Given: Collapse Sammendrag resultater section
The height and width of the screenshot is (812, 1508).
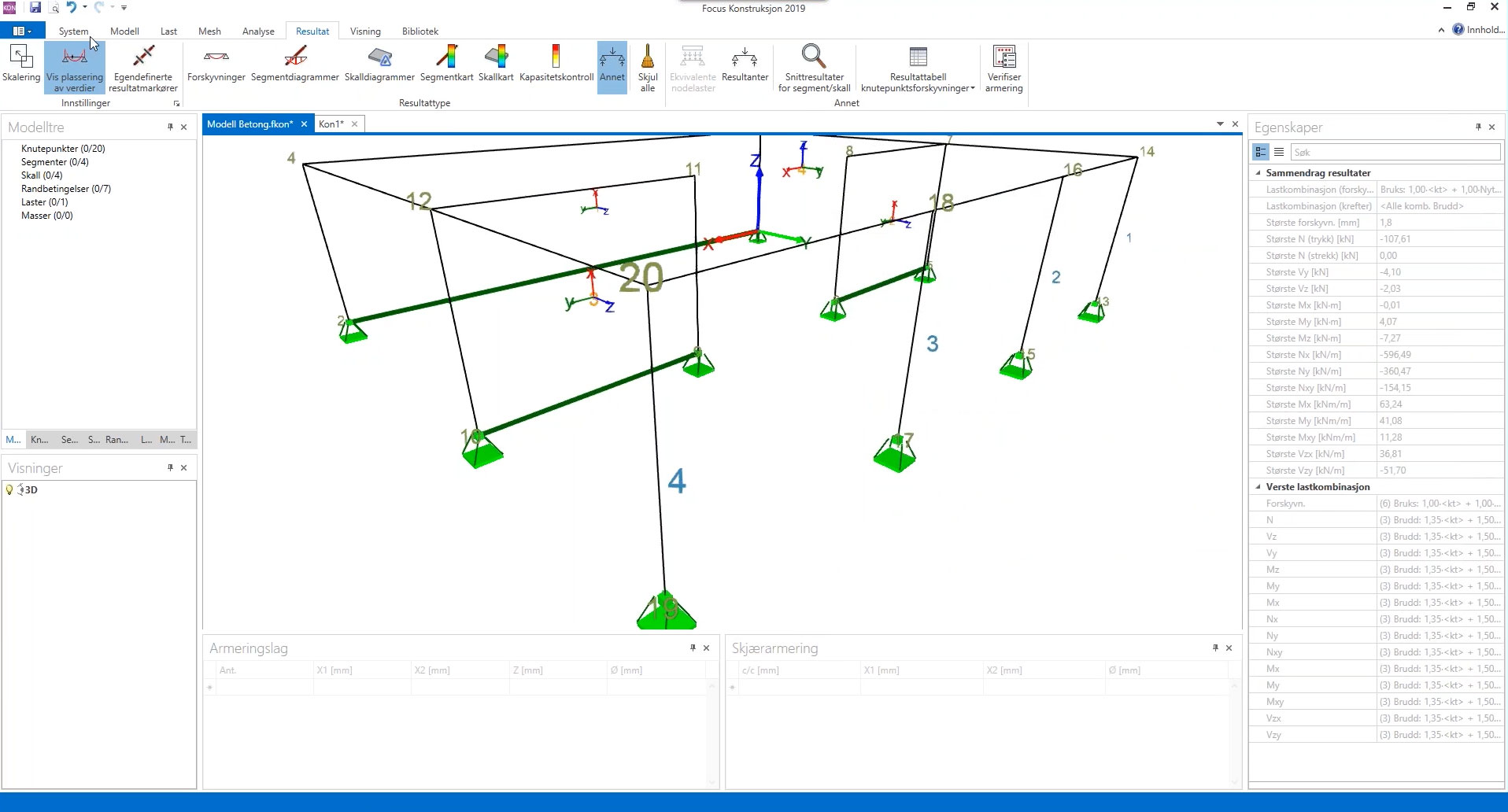Looking at the screenshot, I should (x=1258, y=173).
